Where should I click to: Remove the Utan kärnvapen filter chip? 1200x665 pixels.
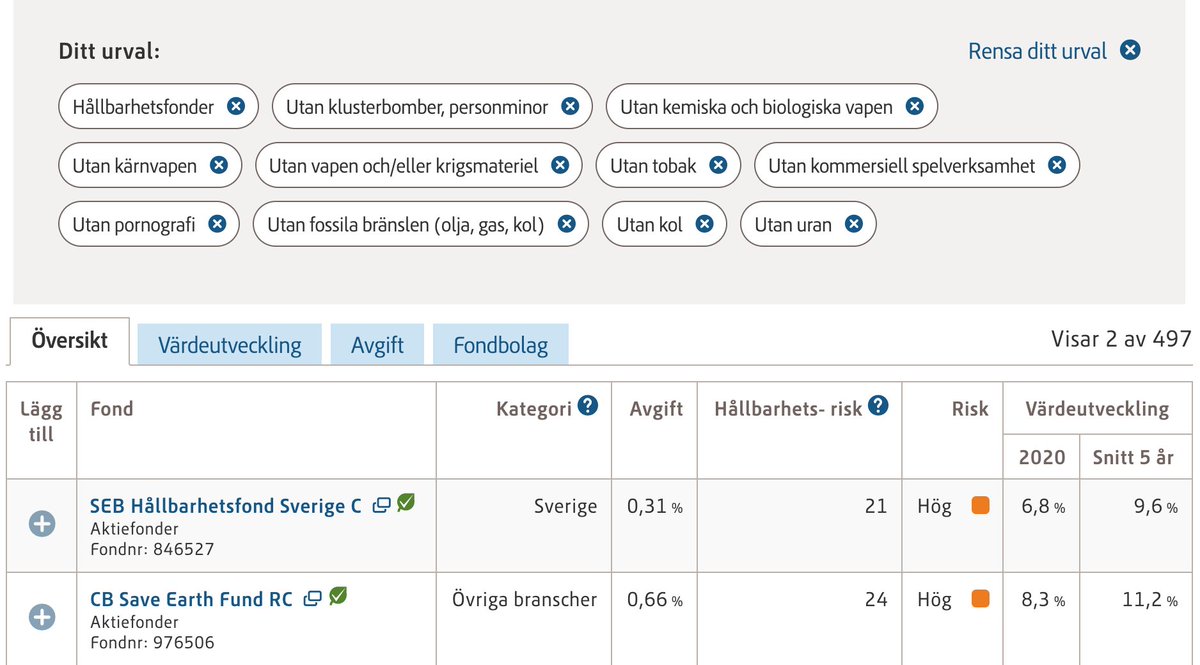coord(219,166)
